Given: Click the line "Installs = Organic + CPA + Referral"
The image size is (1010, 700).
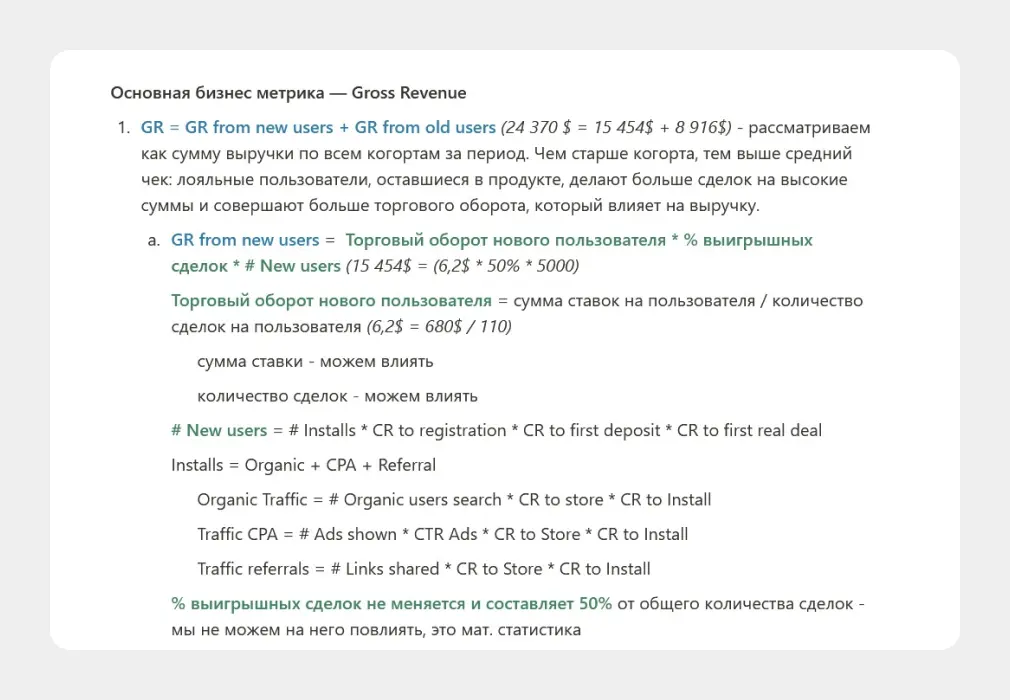Looking at the screenshot, I should 303,465.
